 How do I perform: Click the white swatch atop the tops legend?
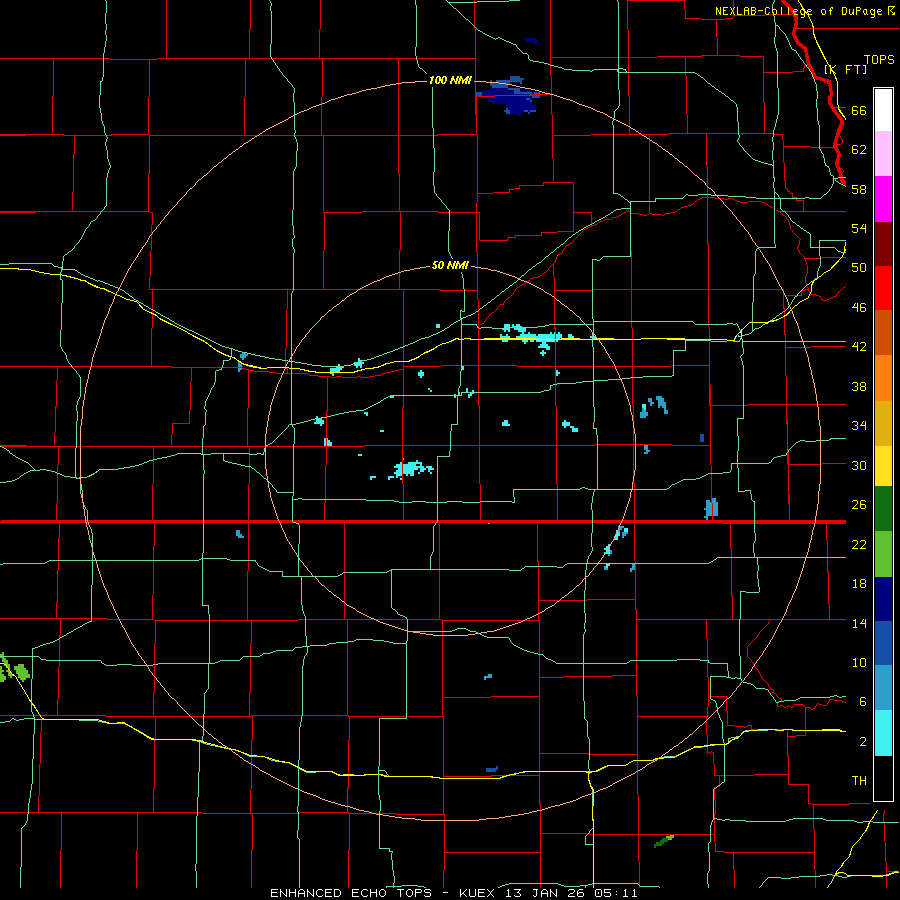(x=883, y=110)
